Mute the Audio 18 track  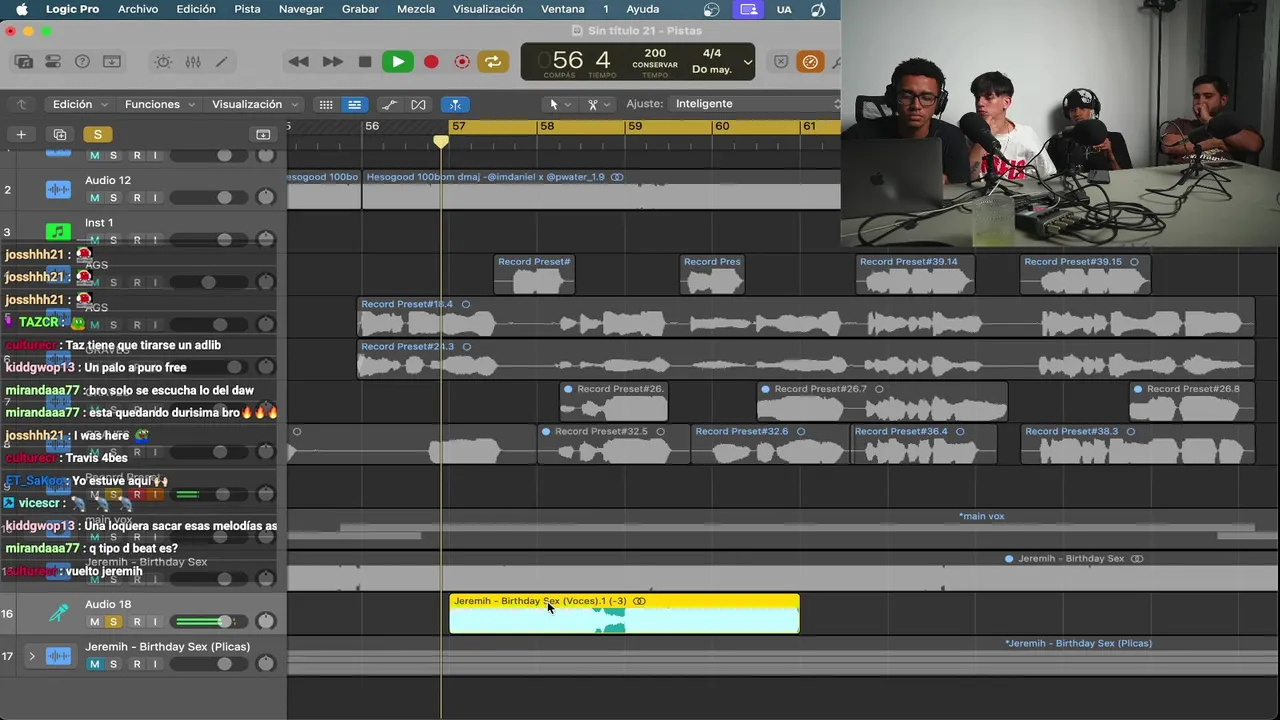(x=95, y=621)
